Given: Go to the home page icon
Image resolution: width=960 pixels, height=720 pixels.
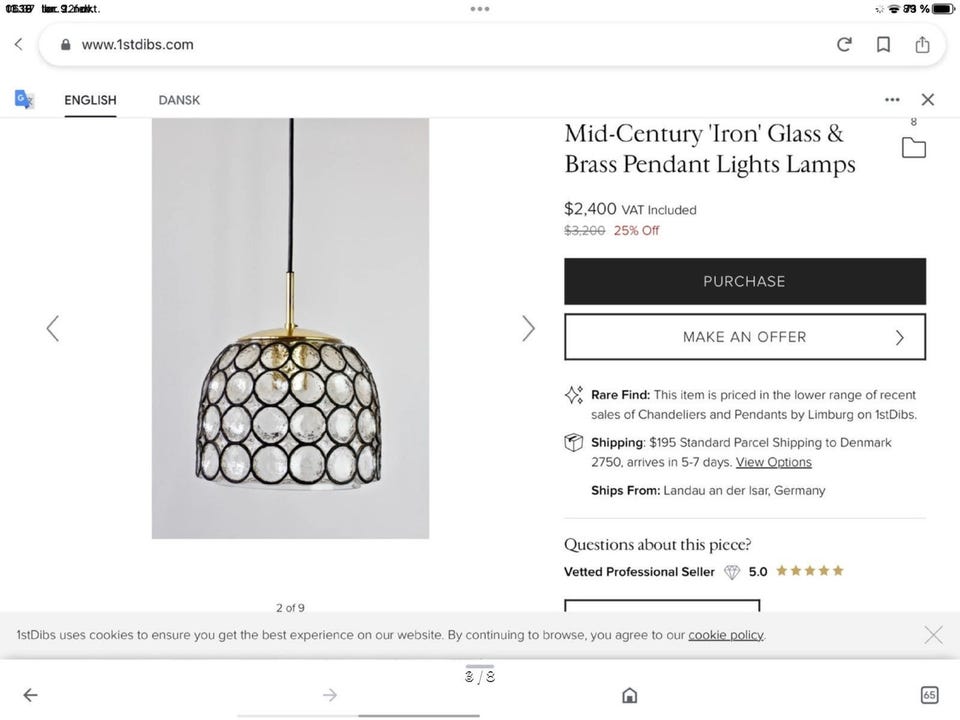Looking at the screenshot, I should (629, 695).
